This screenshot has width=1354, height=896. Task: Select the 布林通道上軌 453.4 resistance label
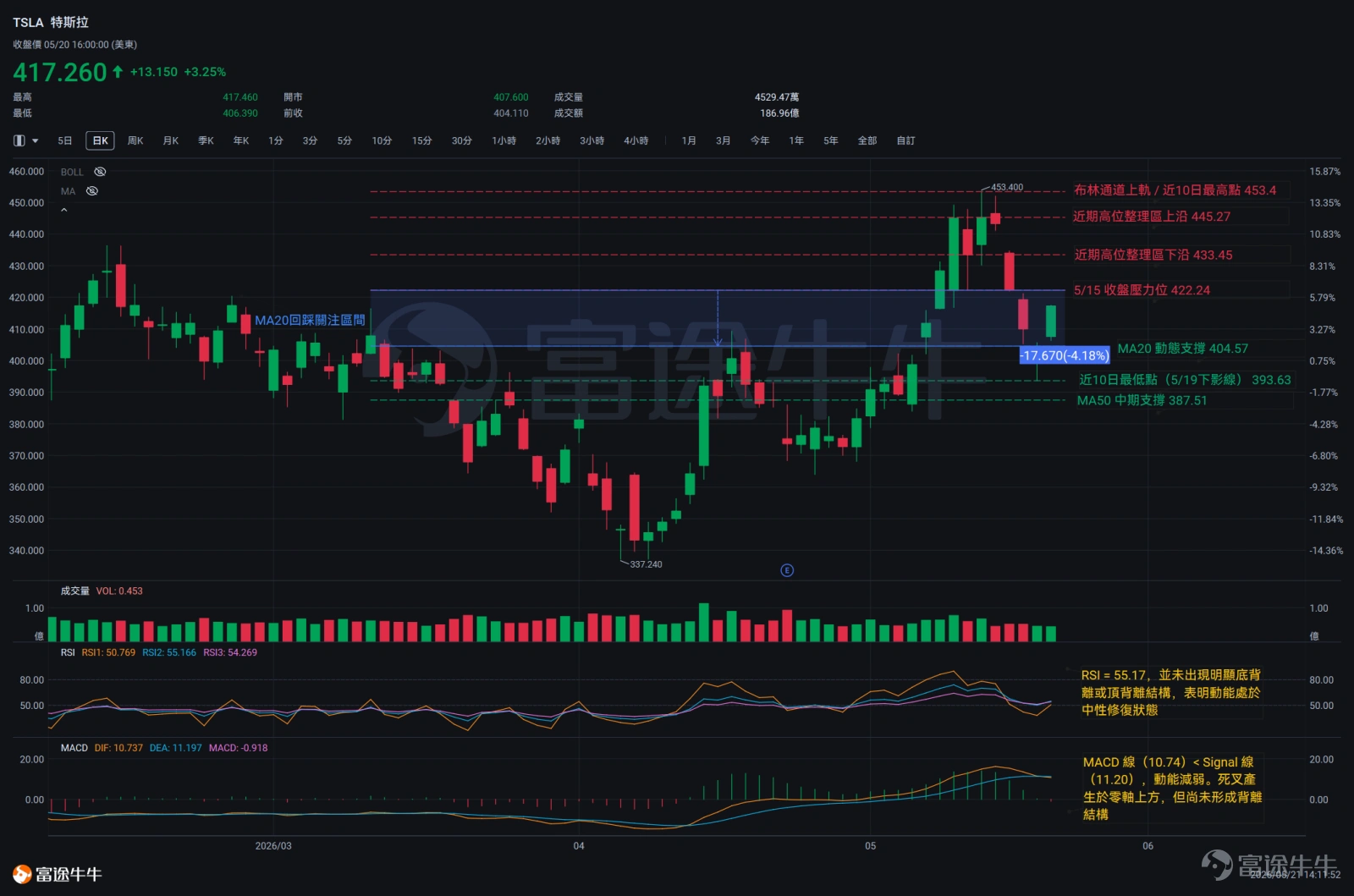[x=1175, y=190]
